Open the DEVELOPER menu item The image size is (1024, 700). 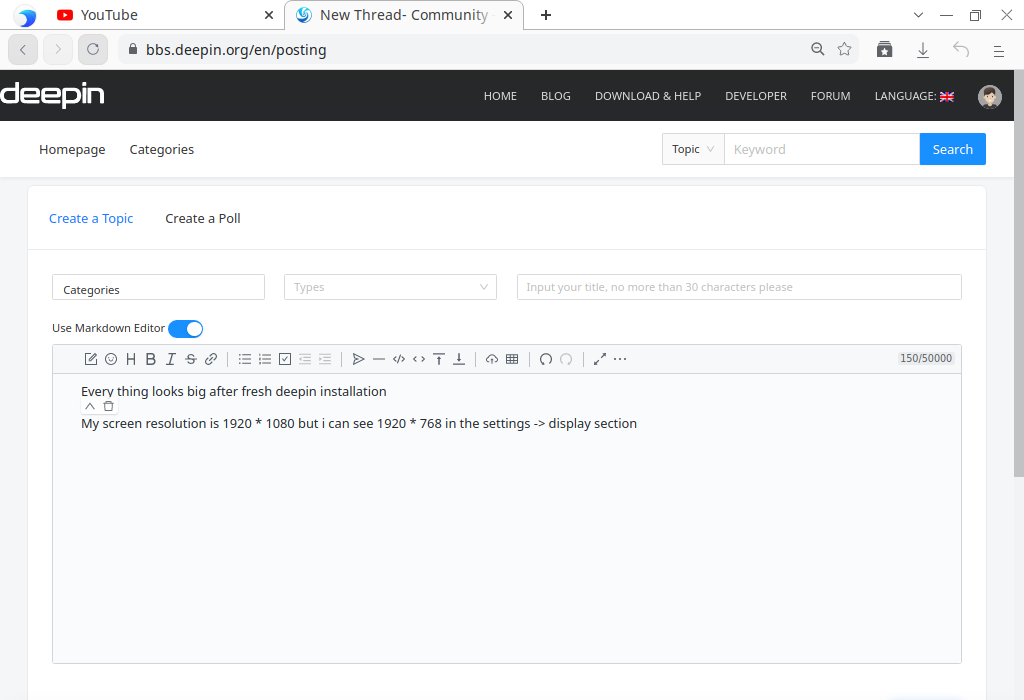pos(756,96)
